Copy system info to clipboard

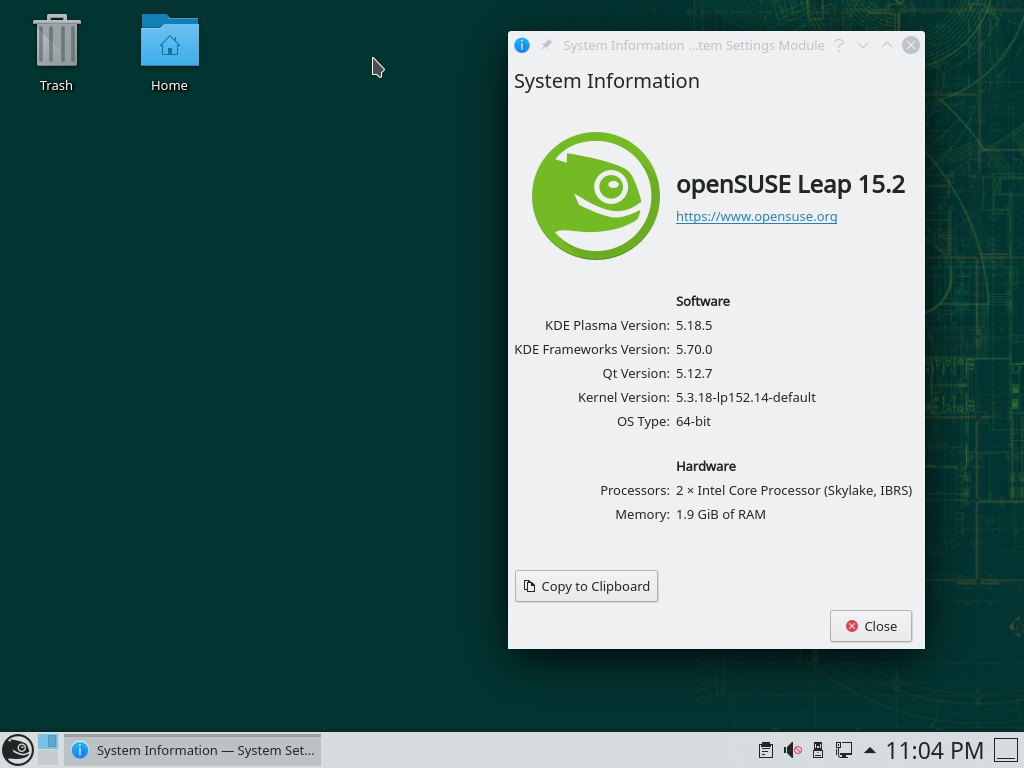pos(586,586)
